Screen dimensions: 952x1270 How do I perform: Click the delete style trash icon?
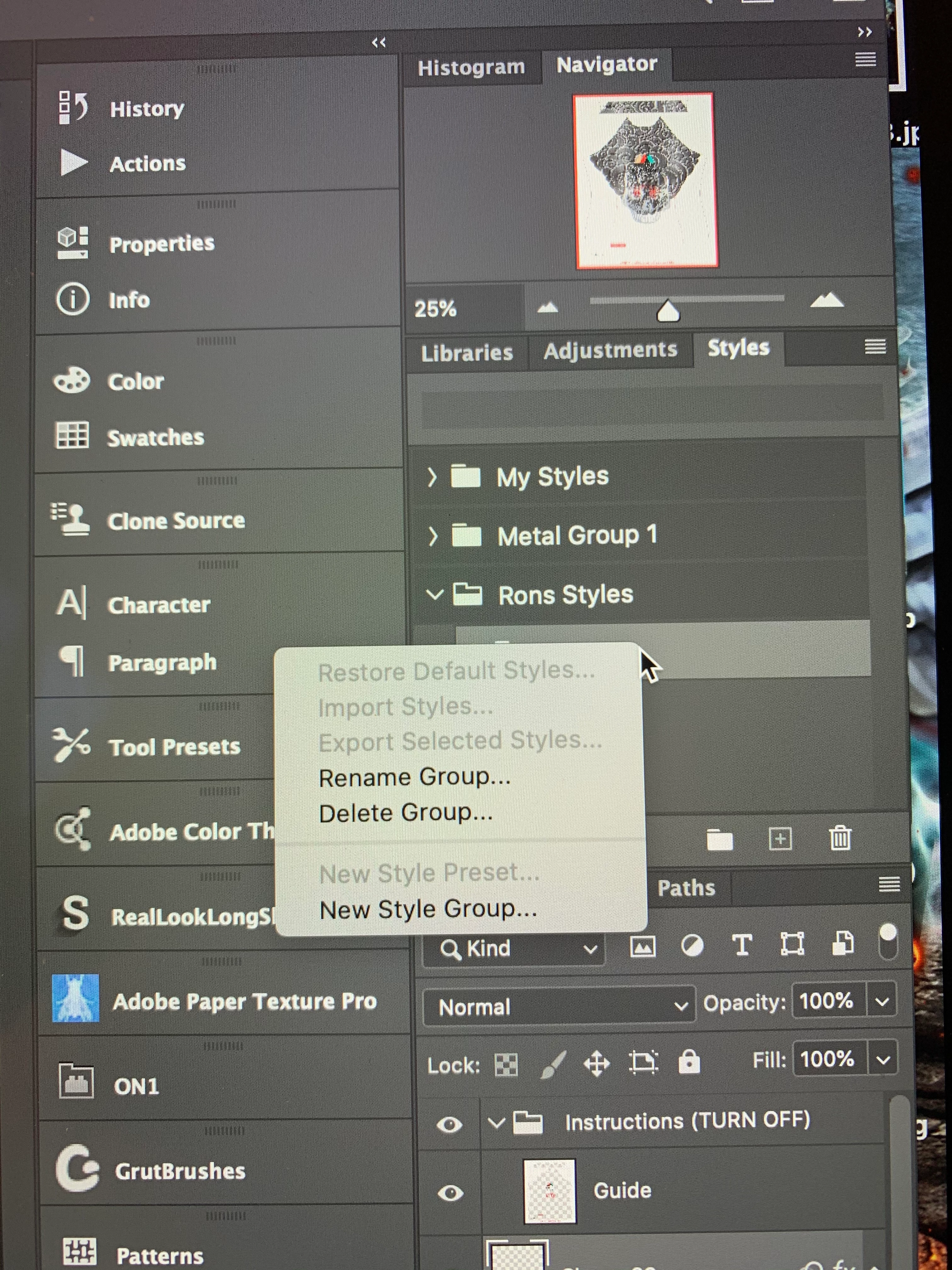[x=840, y=838]
